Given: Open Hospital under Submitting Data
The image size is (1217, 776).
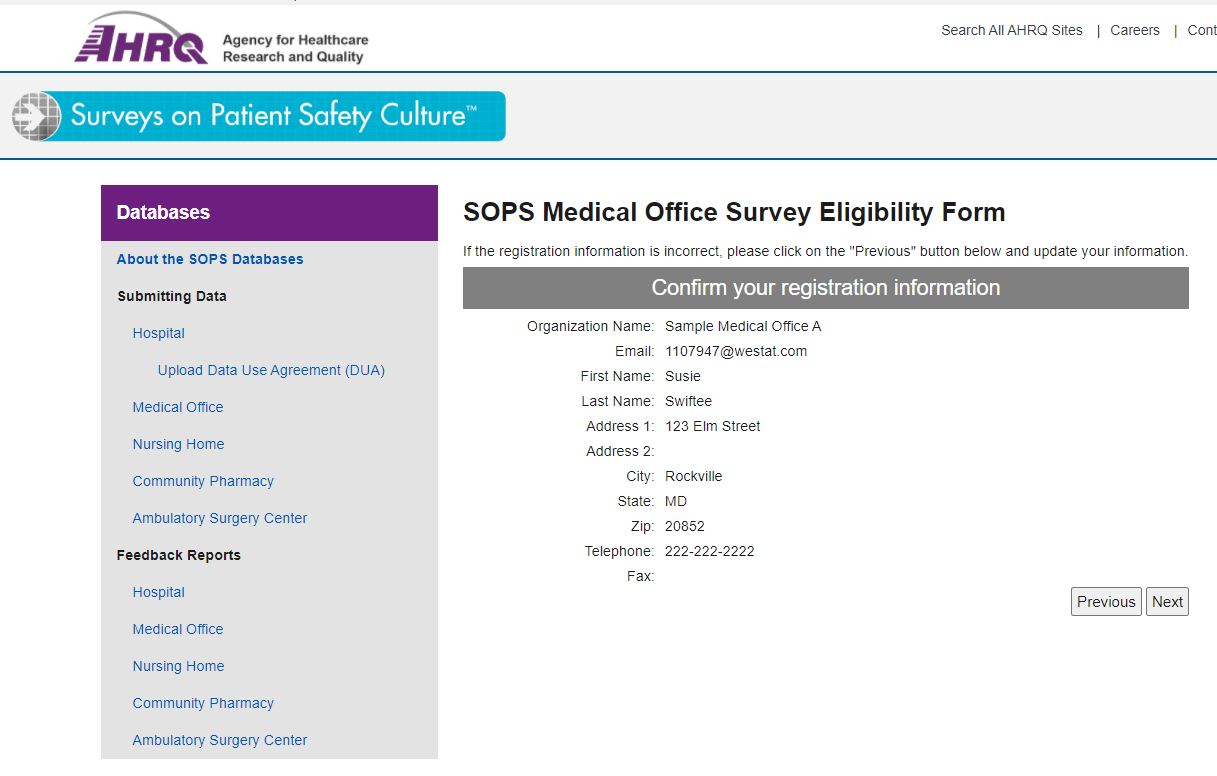Looking at the screenshot, I should 158,333.
